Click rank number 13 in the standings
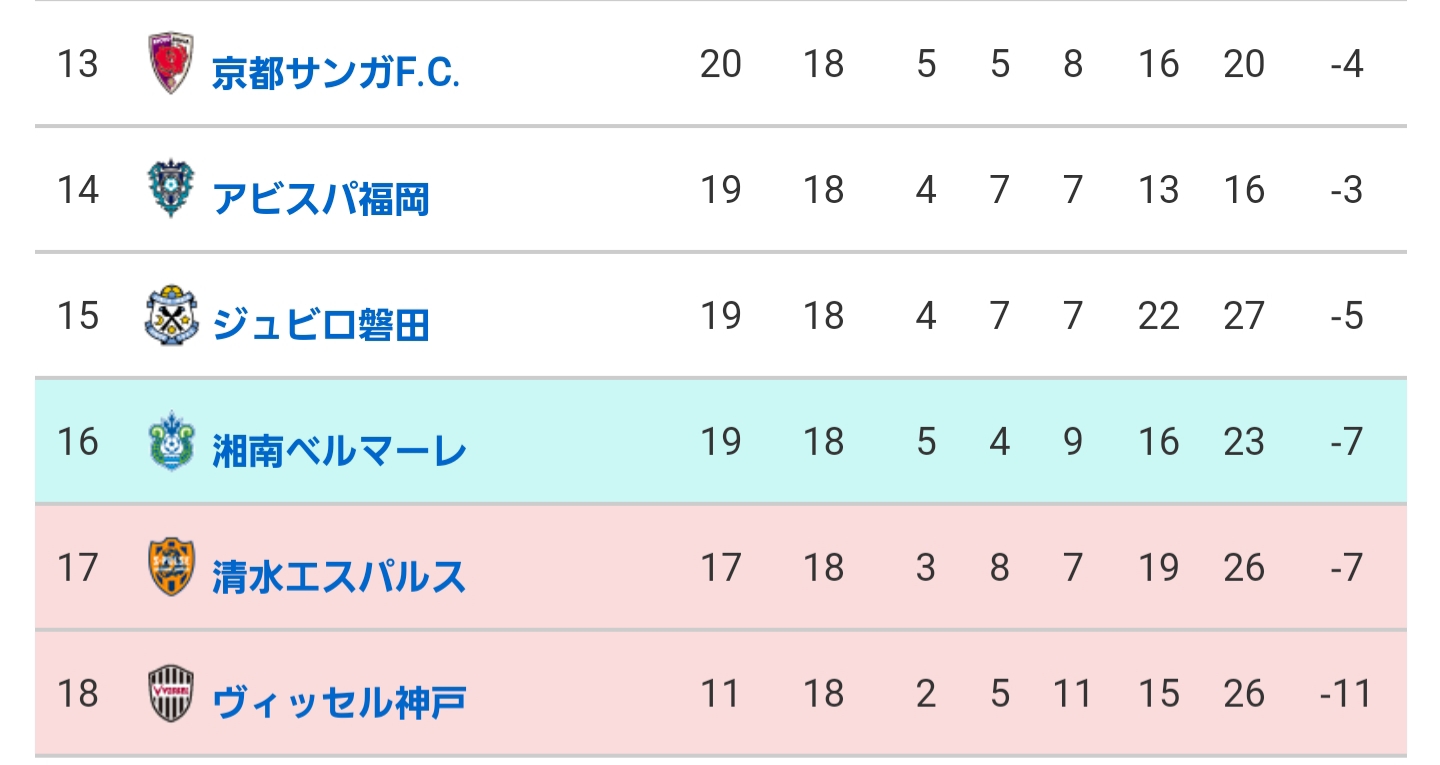The height and width of the screenshot is (765, 1440). [77, 64]
